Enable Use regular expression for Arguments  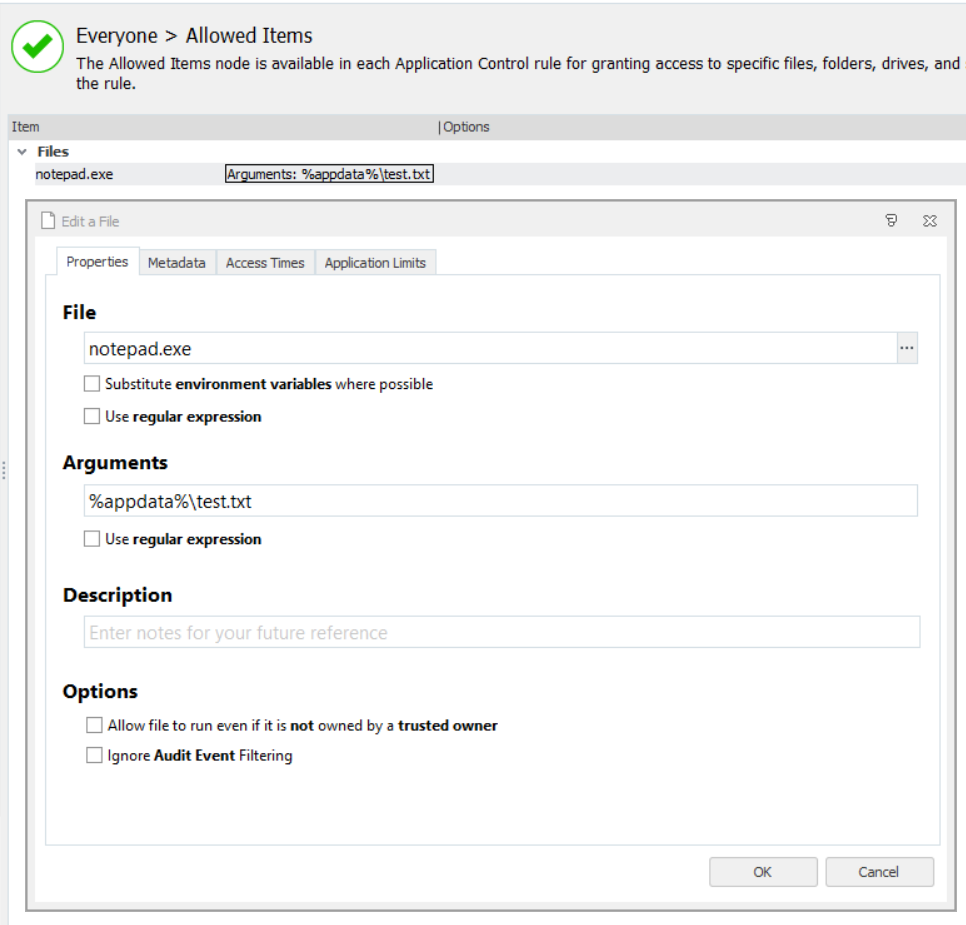tap(91, 539)
